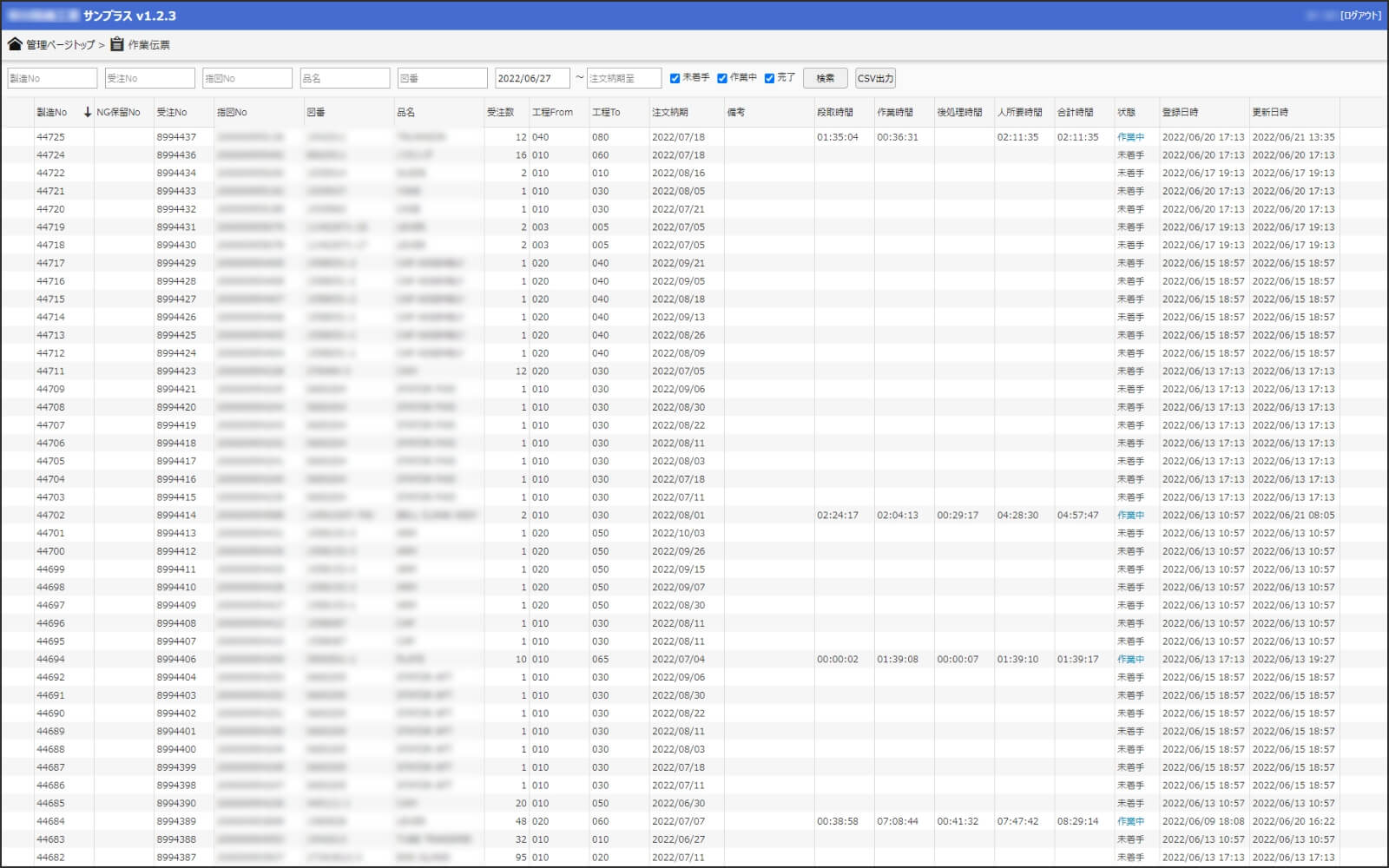Click 人所要時間 value 04:28:30
Image resolution: width=1389 pixels, height=868 pixels.
tap(1017, 516)
